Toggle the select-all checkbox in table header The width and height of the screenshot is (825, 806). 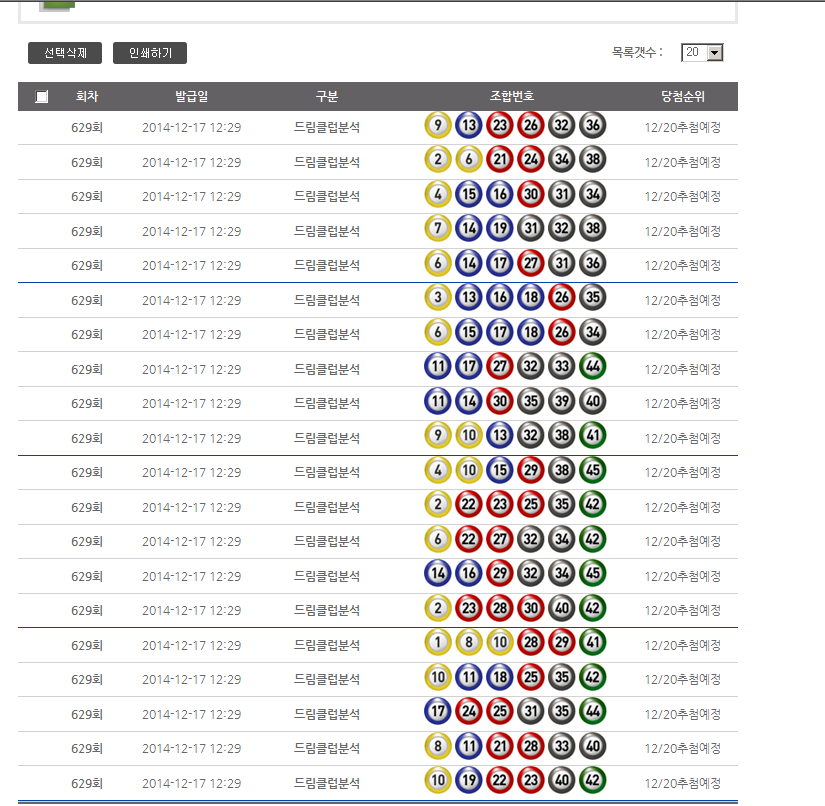tap(41, 97)
